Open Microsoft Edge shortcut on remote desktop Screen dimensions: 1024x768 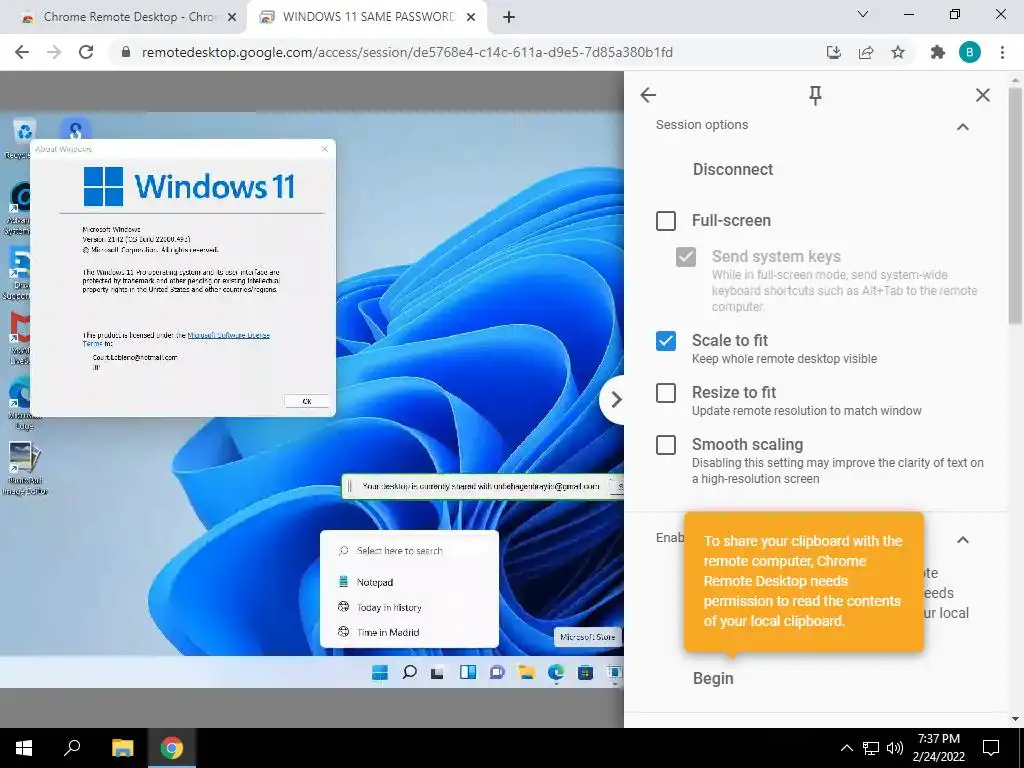[x=21, y=403]
